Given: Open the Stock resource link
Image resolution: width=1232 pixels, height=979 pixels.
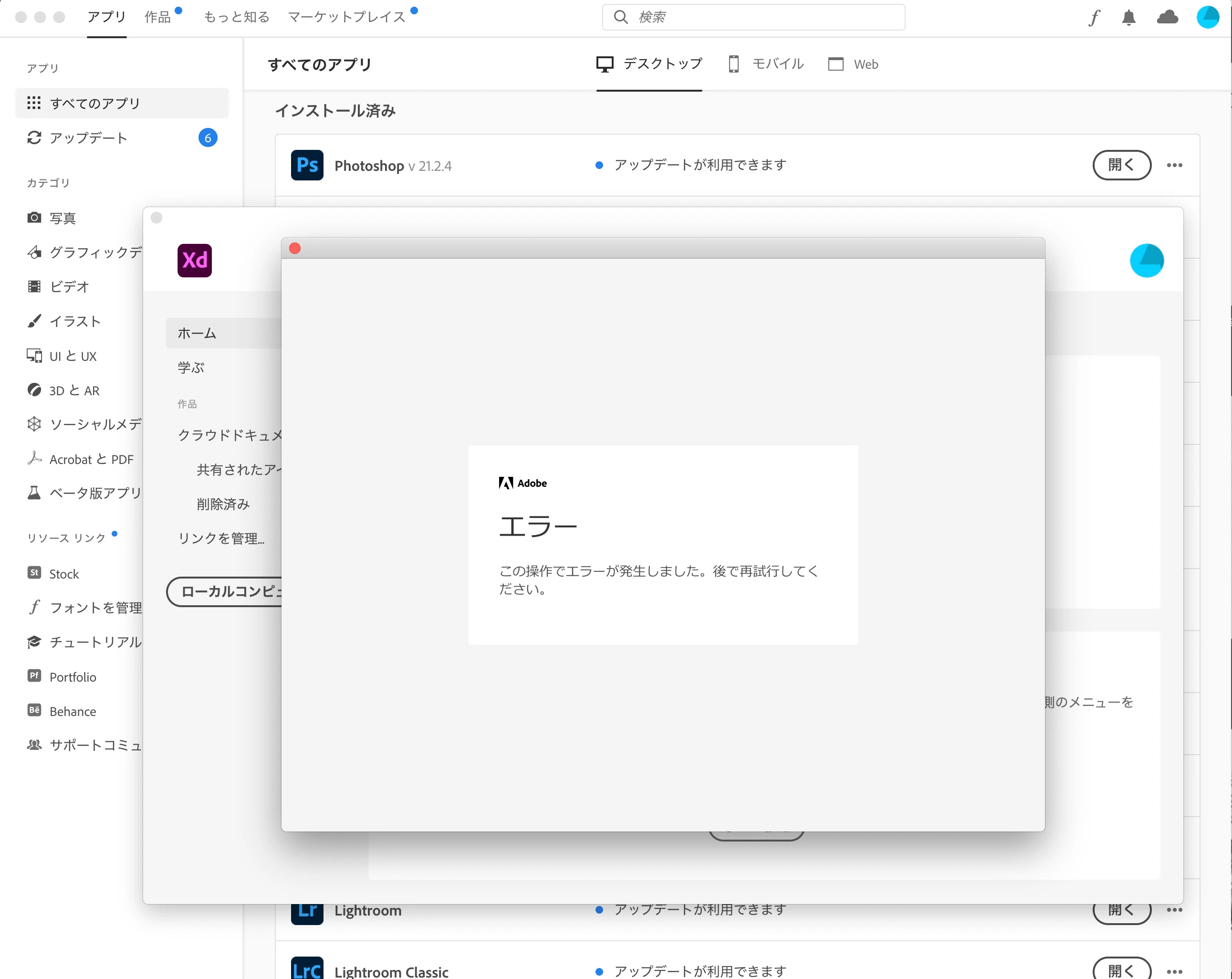Looking at the screenshot, I should [x=64, y=574].
